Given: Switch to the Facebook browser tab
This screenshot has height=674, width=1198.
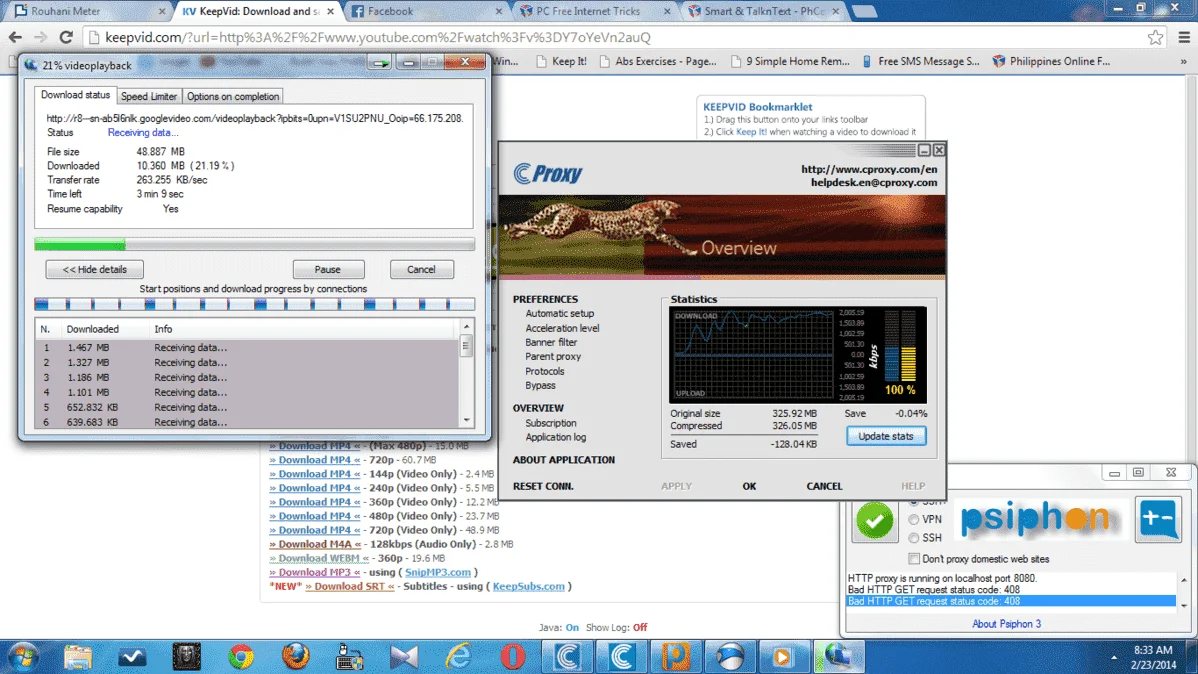Looking at the screenshot, I should tap(426, 11).
